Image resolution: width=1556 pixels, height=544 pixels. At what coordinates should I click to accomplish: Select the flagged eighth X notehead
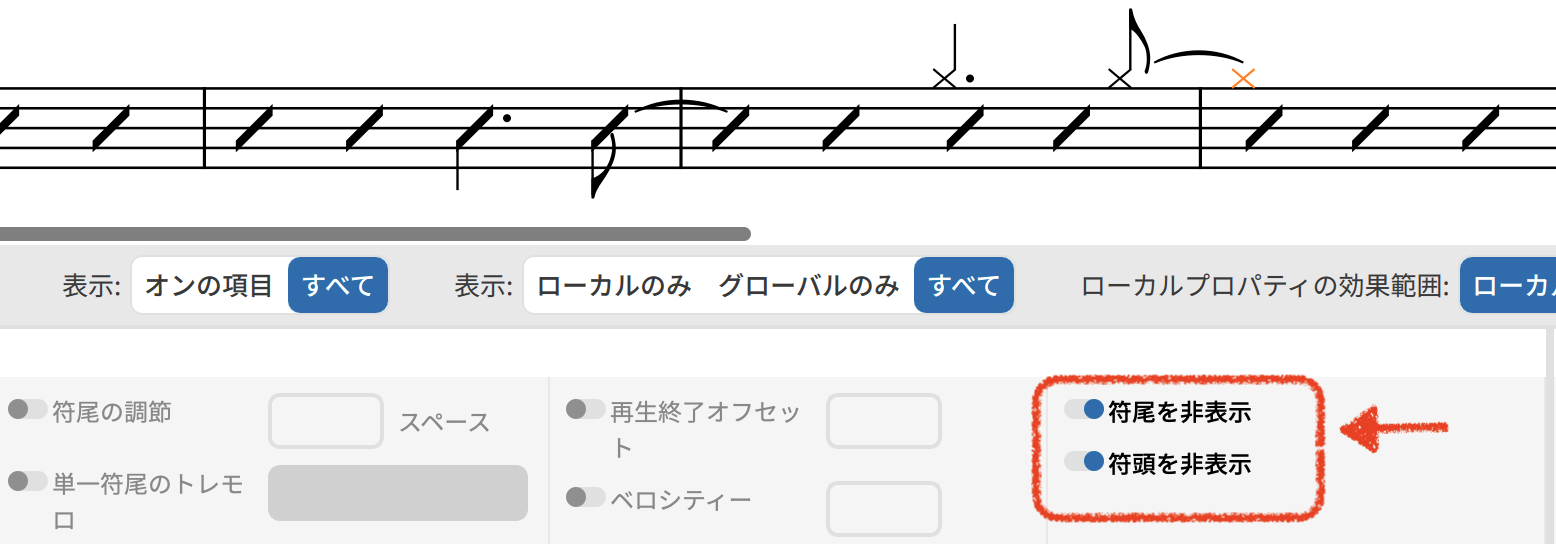pos(1120,78)
